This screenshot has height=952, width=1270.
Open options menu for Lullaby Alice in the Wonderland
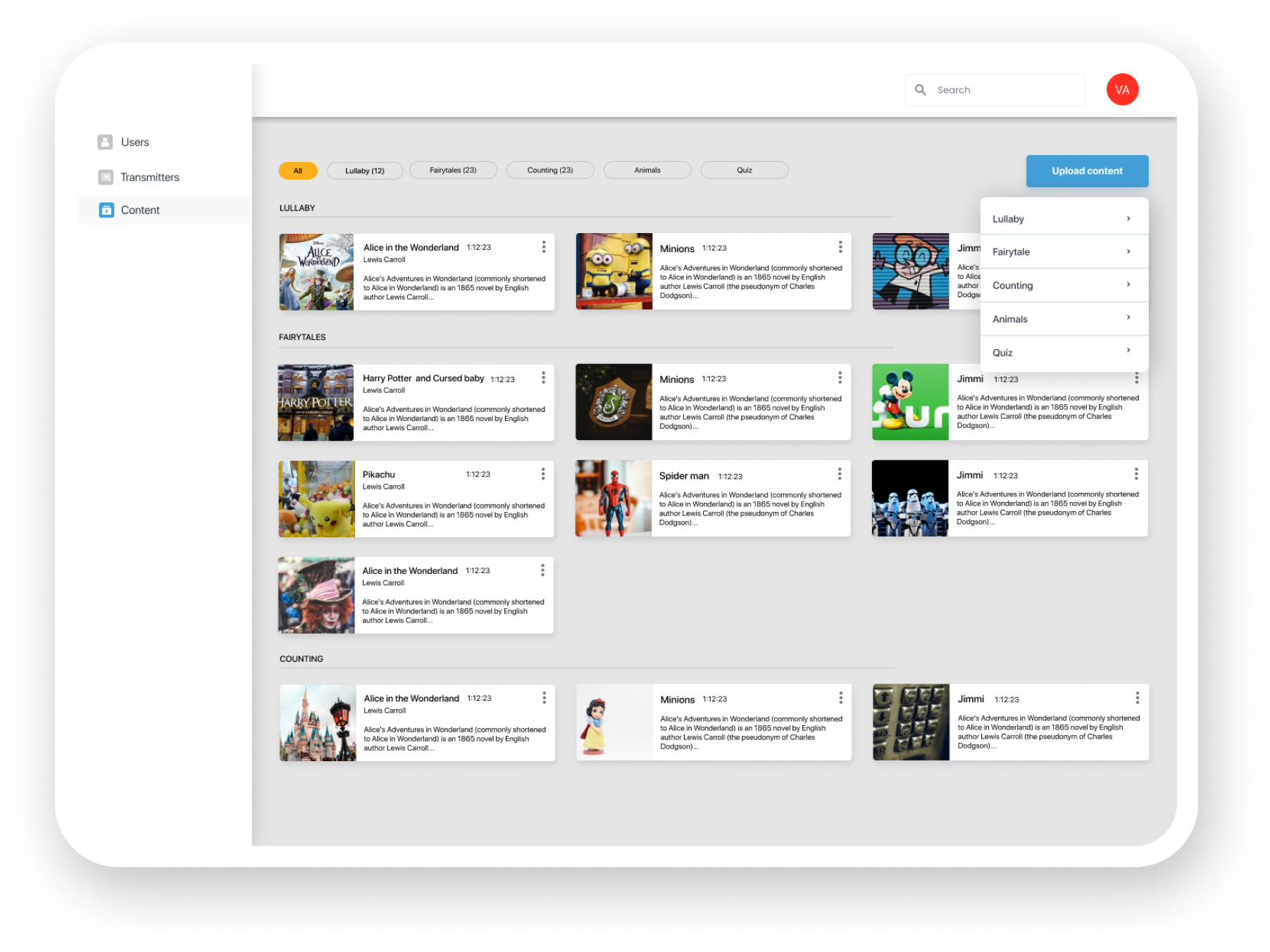coord(544,246)
